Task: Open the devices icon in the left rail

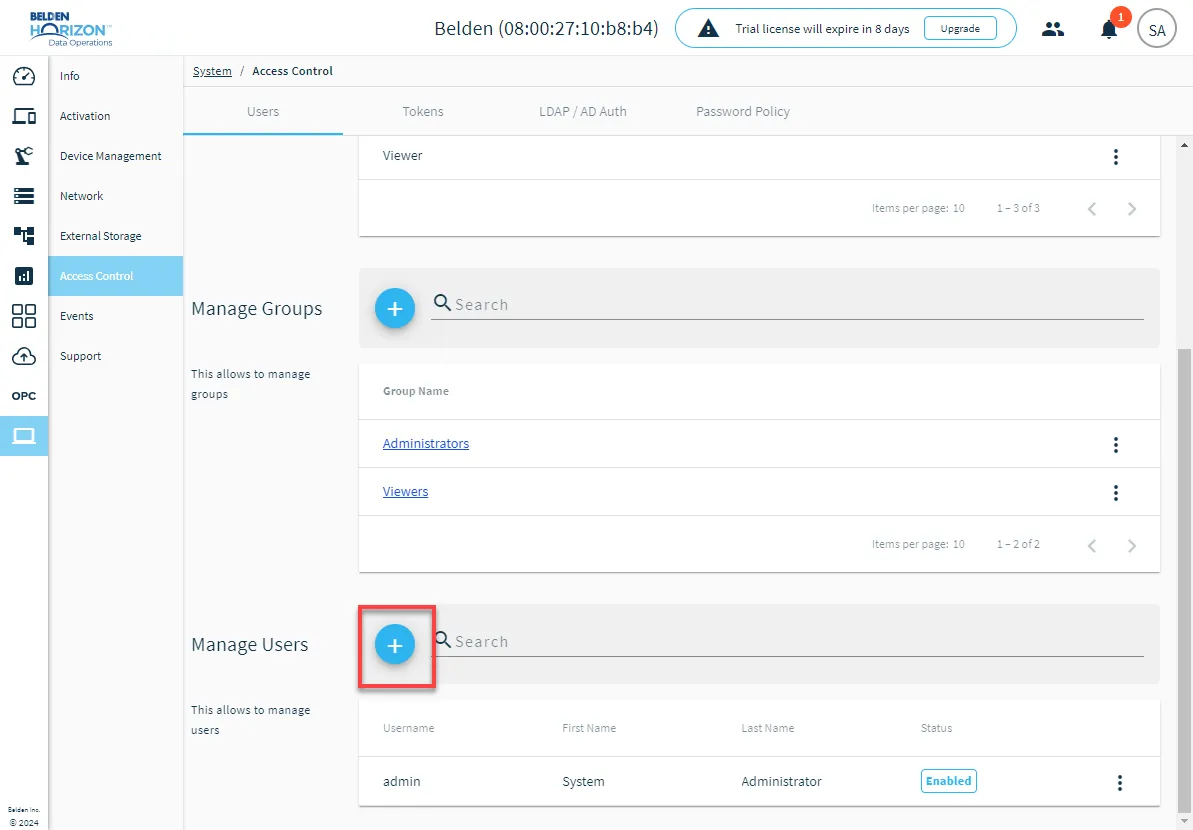Action: tap(24, 116)
